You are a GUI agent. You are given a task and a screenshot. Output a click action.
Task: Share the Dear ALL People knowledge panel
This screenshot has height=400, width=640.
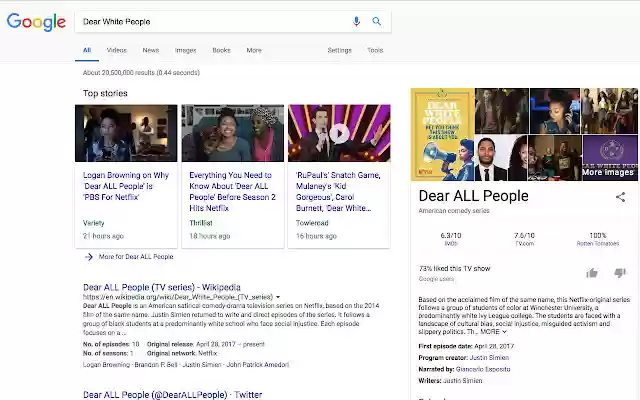pyautogui.click(x=620, y=197)
